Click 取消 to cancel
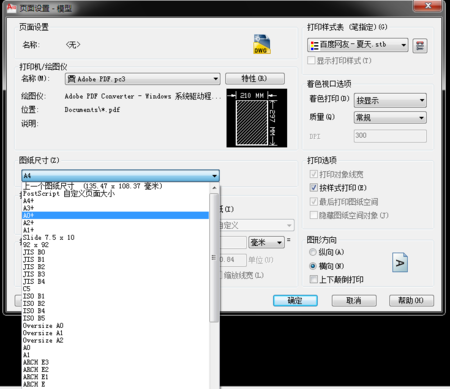450x389 pixels. [354, 300]
